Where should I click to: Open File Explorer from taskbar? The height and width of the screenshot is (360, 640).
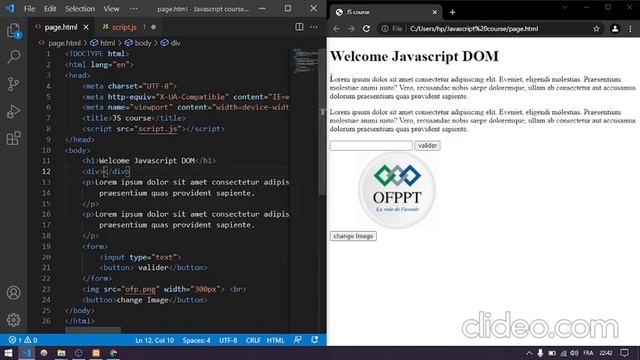61,353
